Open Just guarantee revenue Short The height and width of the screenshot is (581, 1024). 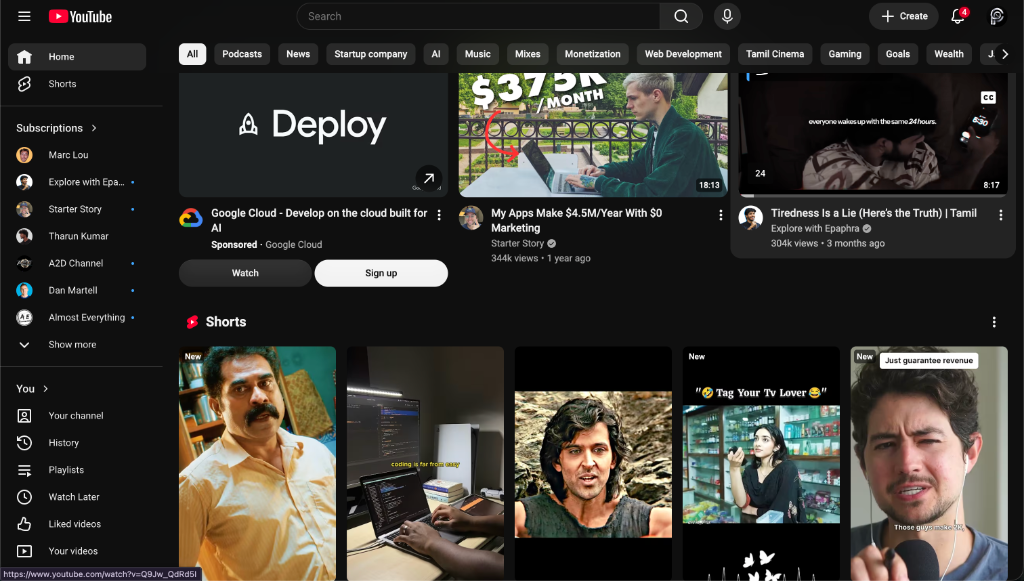pyautogui.click(x=929, y=463)
